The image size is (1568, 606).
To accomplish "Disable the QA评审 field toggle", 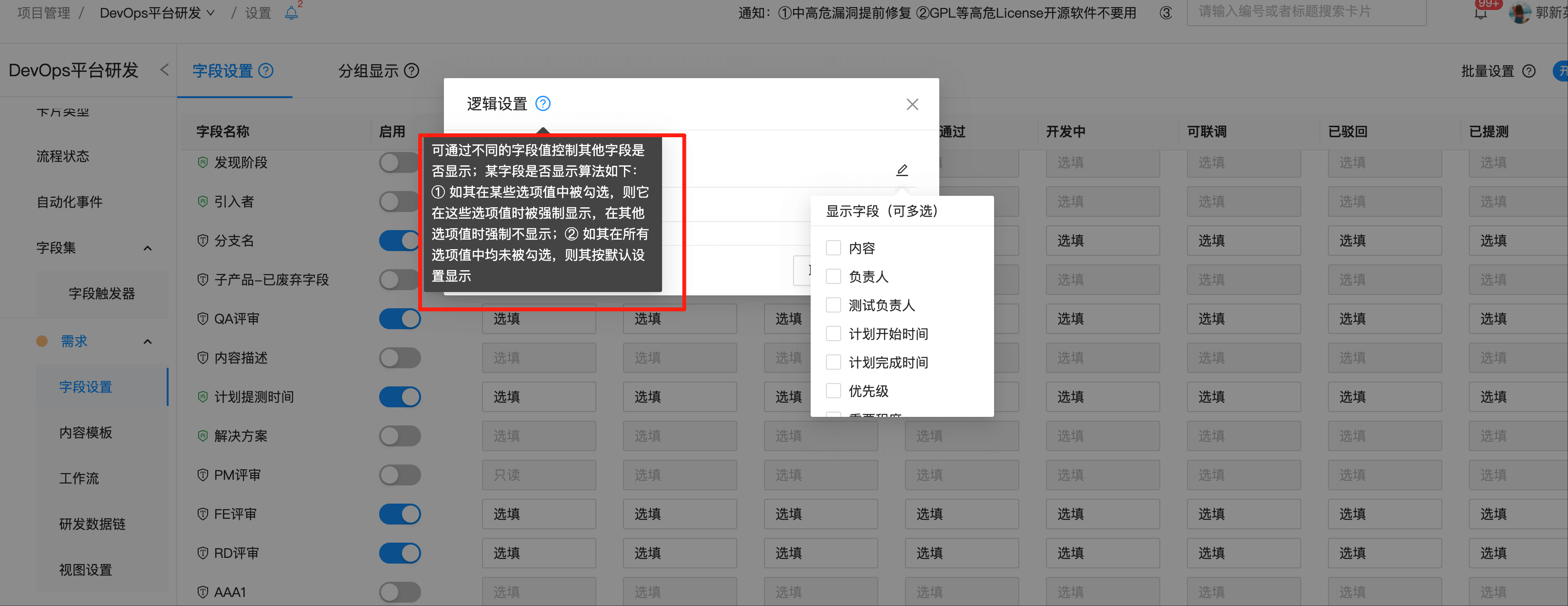I will [x=400, y=318].
